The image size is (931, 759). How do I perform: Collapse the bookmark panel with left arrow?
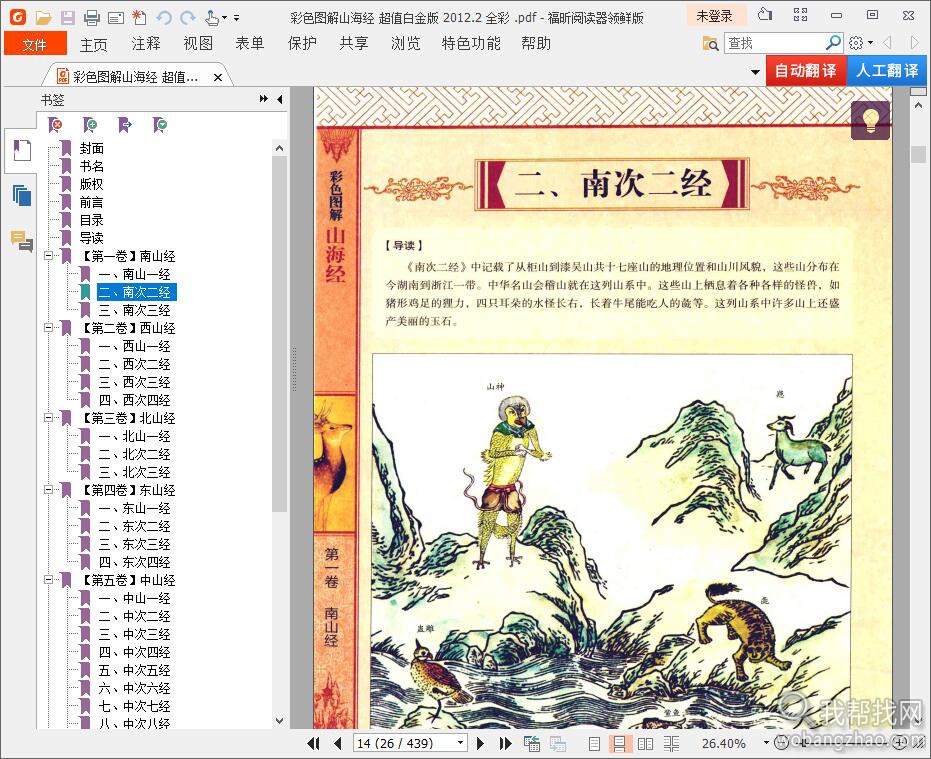coord(280,99)
